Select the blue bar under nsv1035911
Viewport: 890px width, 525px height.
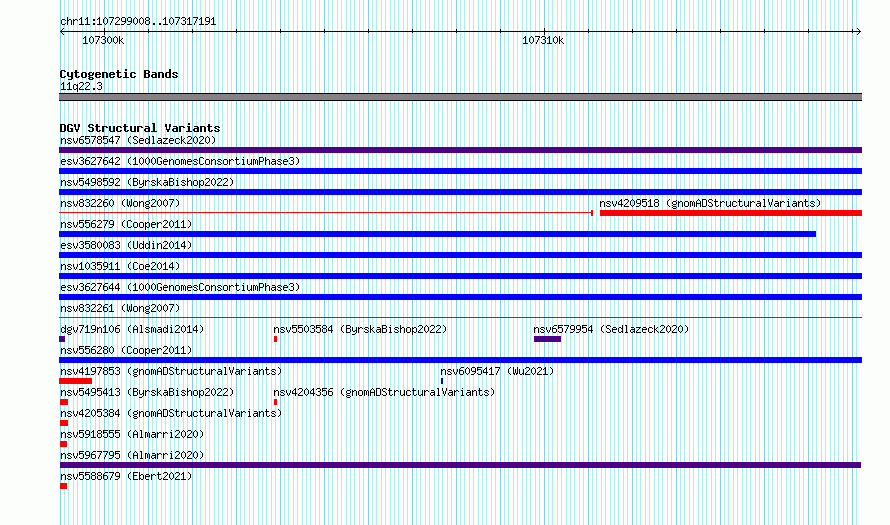[x=460, y=276]
